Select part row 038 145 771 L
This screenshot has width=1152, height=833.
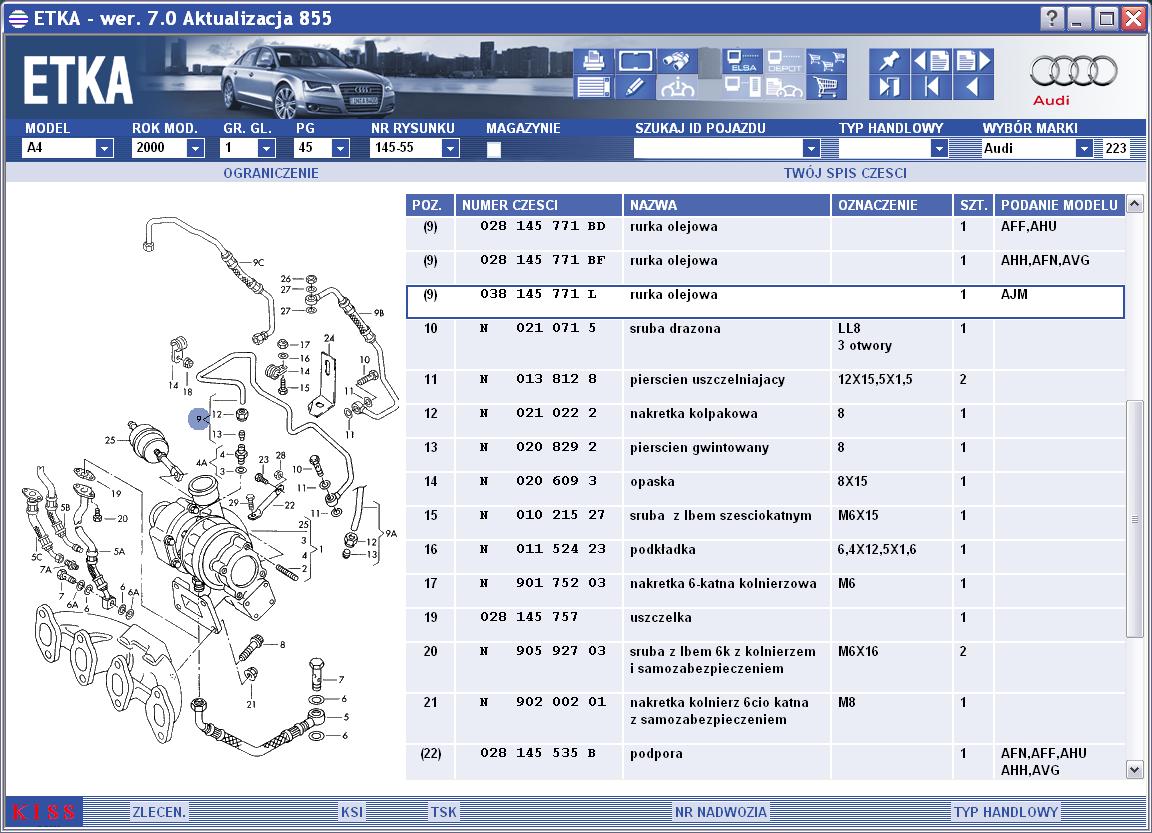[x=765, y=301]
